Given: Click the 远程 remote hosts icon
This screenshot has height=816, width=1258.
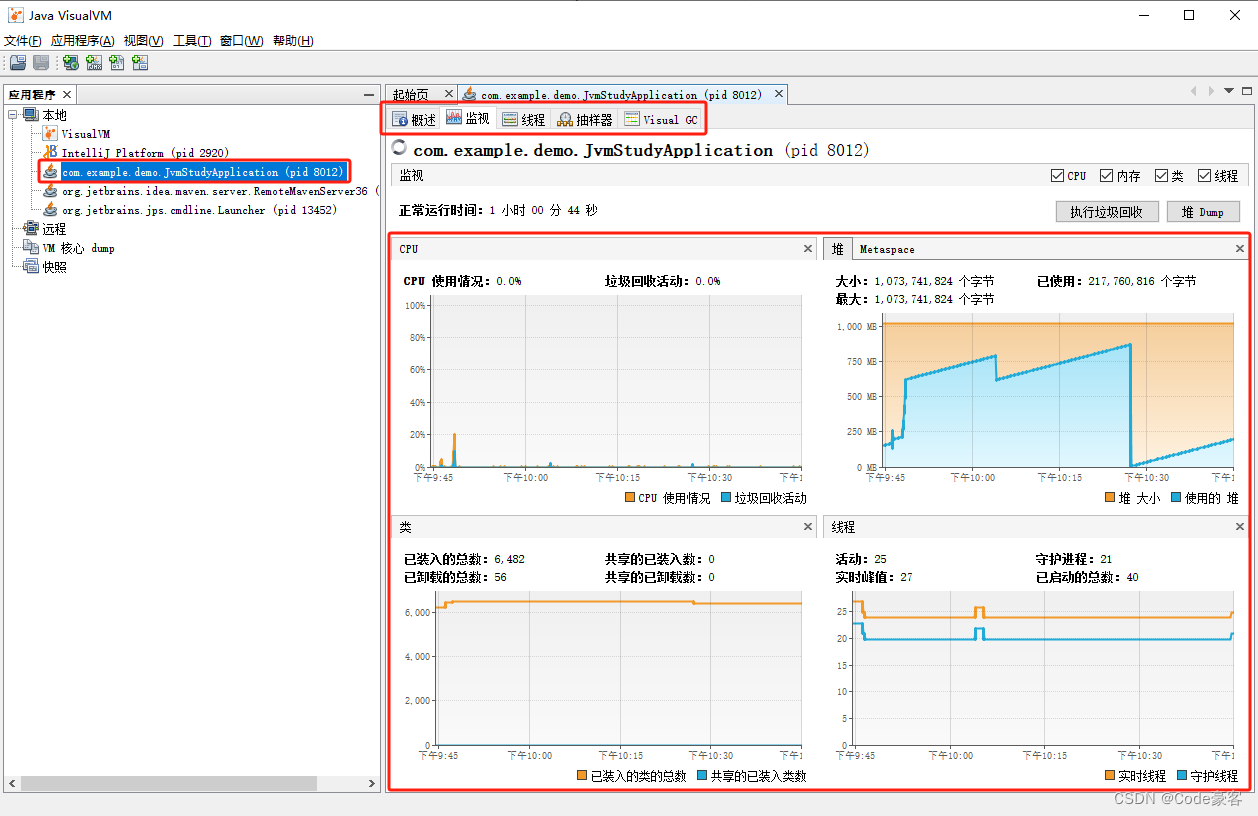Looking at the screenshot, I should [31, 229].
